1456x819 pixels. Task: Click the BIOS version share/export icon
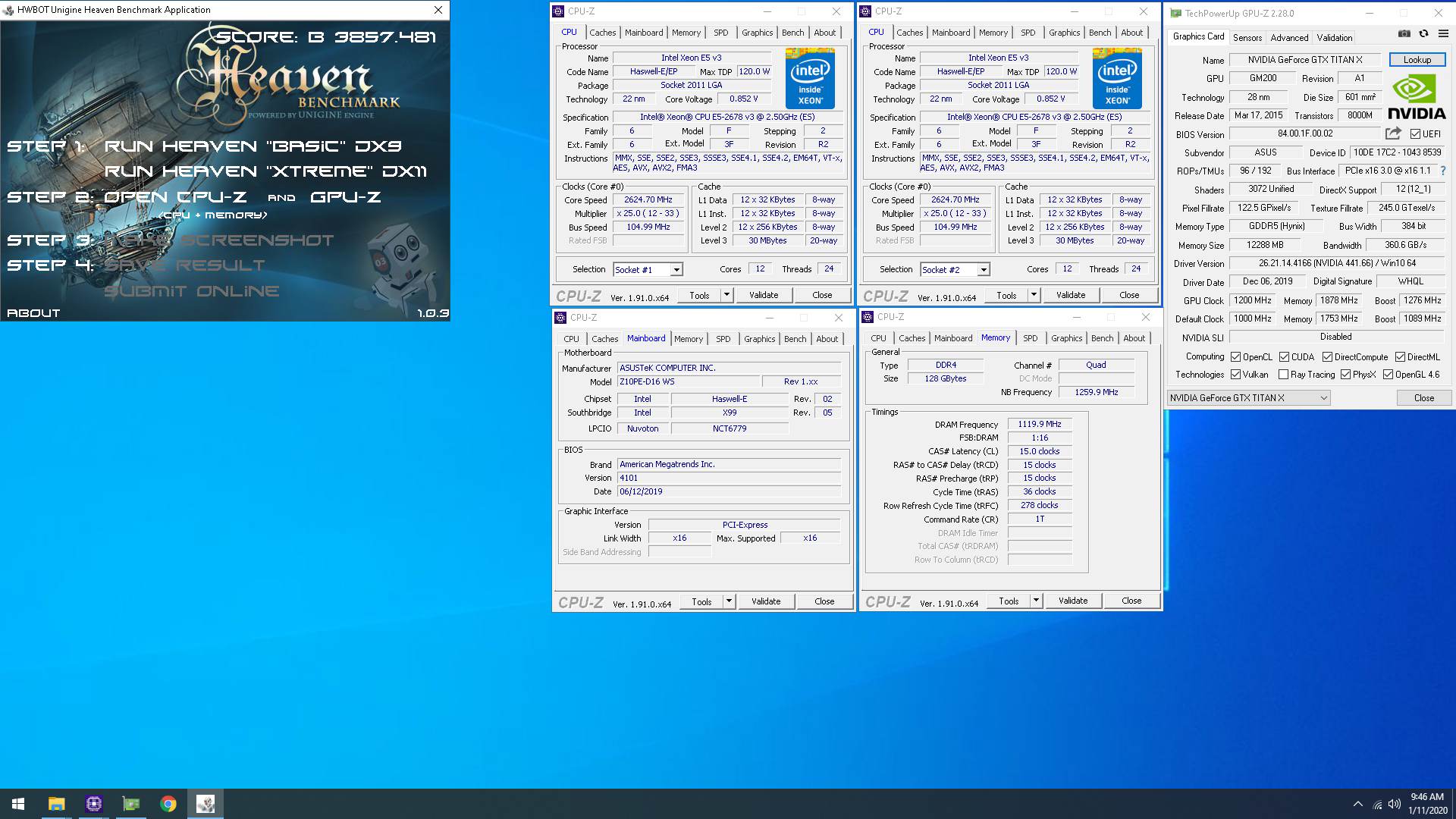click(1393, 133)
